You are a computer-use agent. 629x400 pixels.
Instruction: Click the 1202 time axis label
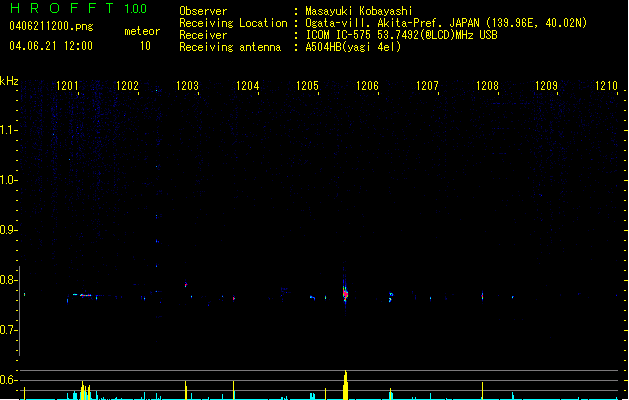(x=127, y=85)
